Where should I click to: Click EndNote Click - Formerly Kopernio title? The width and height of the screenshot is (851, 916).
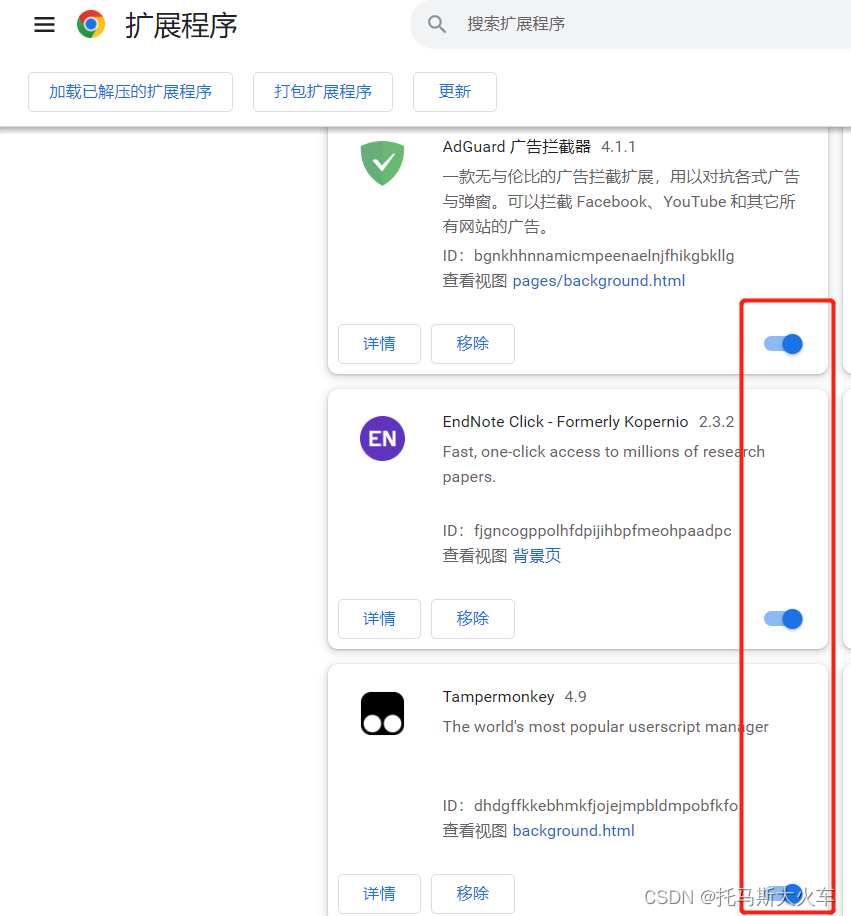(565, 422)
